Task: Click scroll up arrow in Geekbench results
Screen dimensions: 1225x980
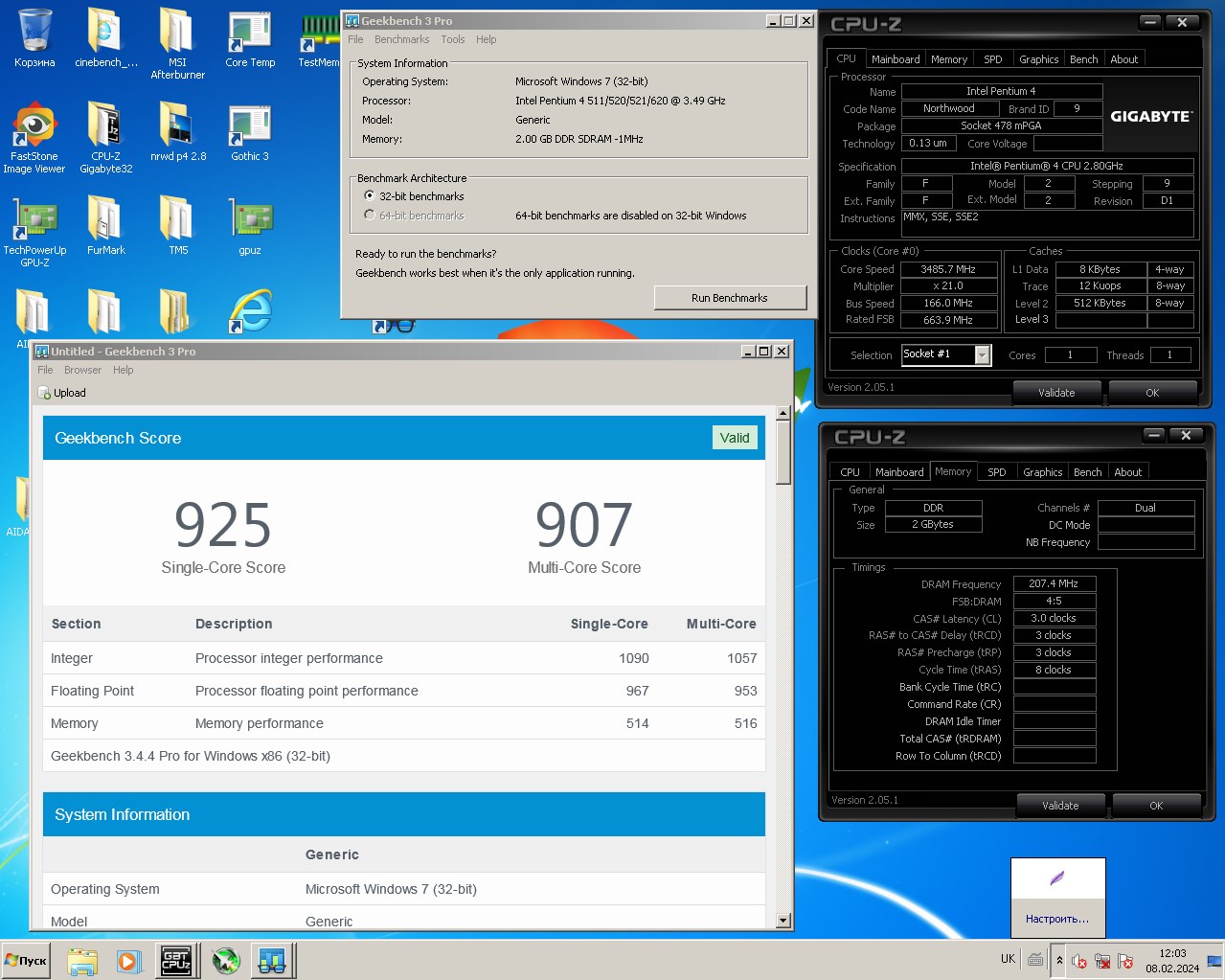Action: tap(783, 413)
